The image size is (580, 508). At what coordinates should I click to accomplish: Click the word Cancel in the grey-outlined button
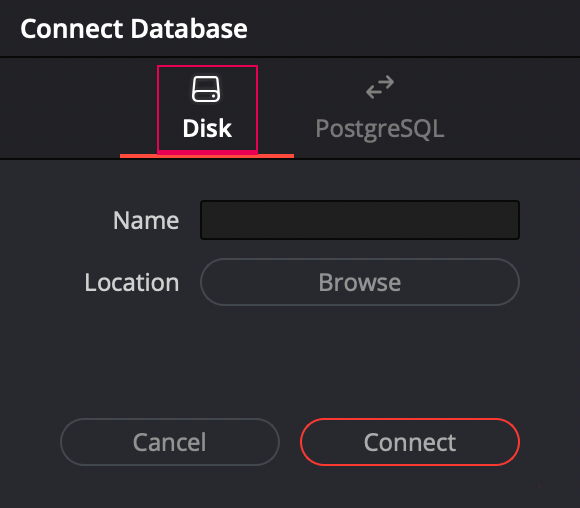coord(169,442)
